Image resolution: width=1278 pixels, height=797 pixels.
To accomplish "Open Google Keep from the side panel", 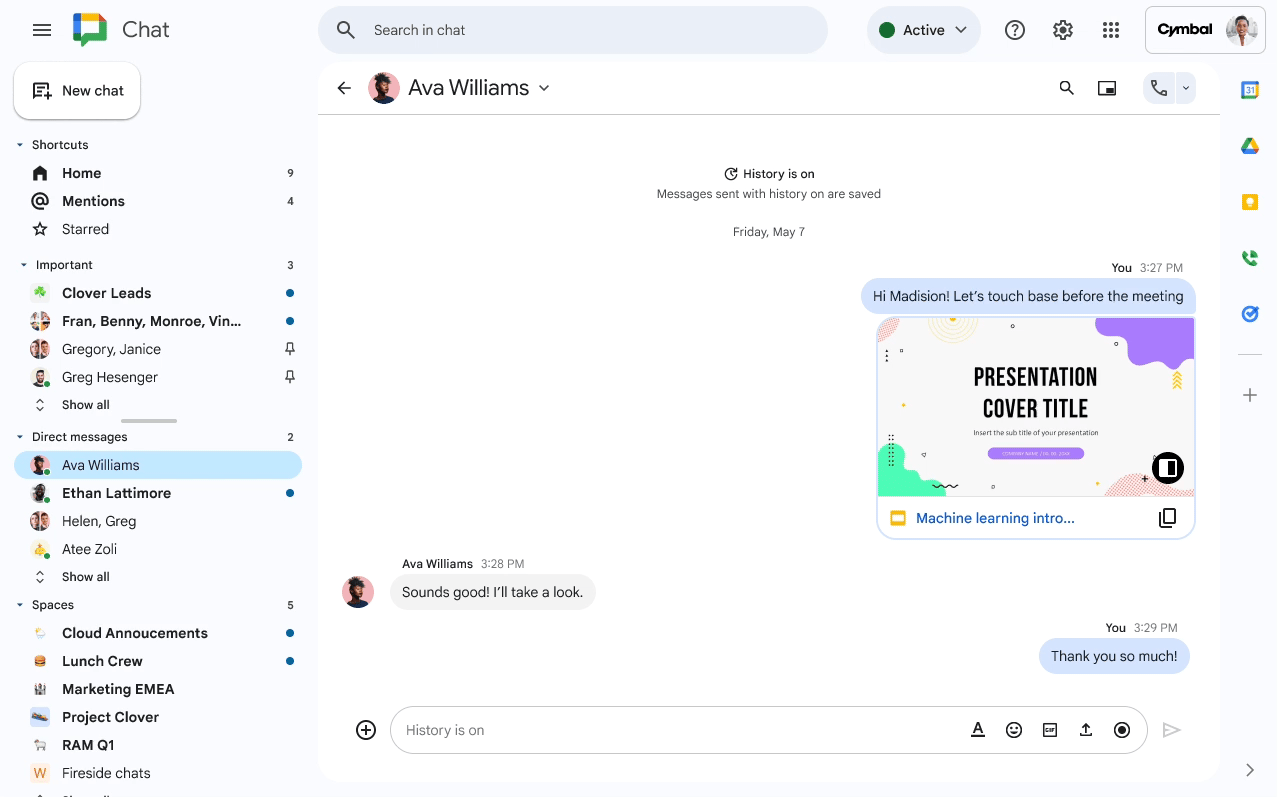I will click(x=1249, y=201).
